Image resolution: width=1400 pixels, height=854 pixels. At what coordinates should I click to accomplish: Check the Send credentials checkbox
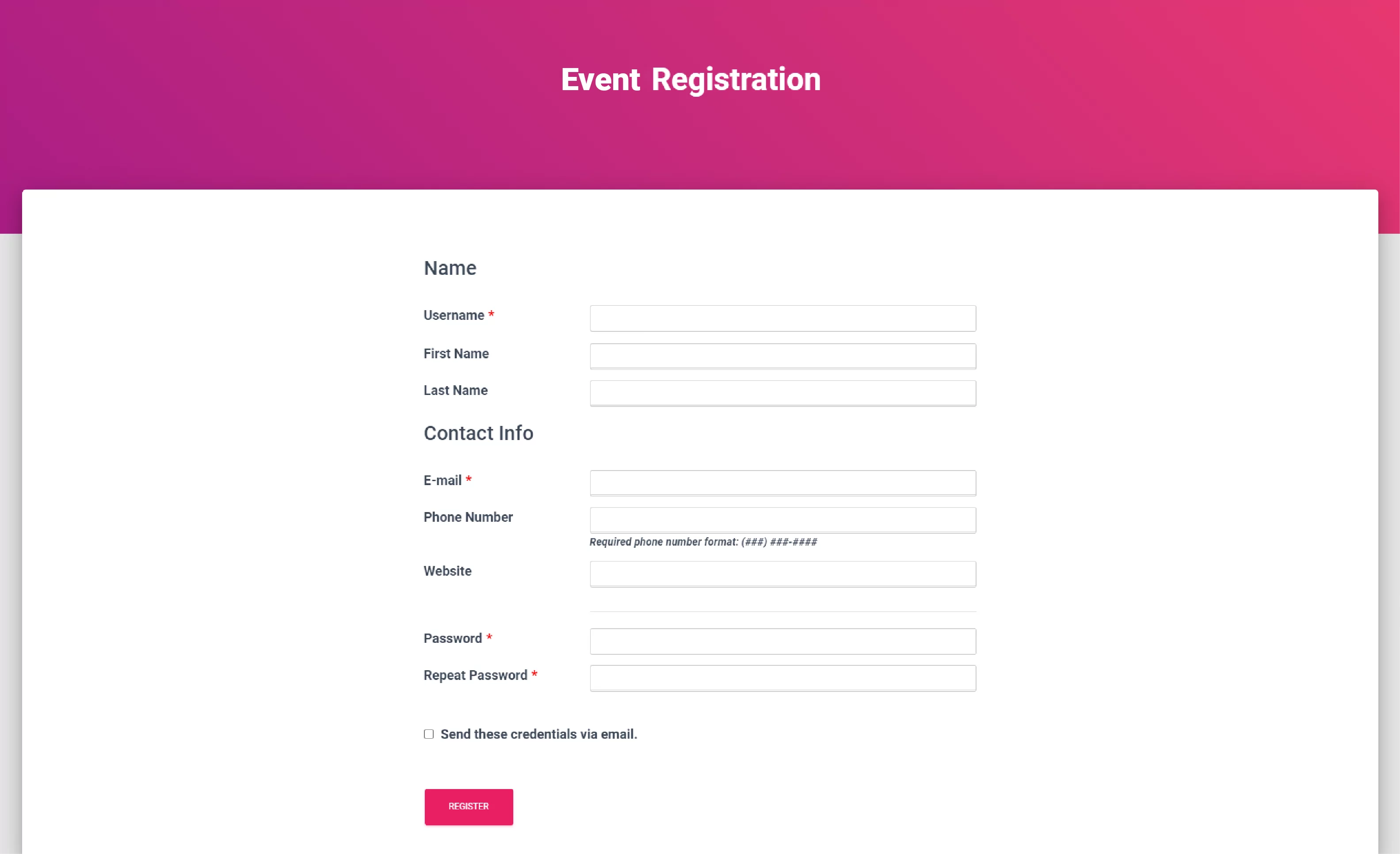pos(428,734)
